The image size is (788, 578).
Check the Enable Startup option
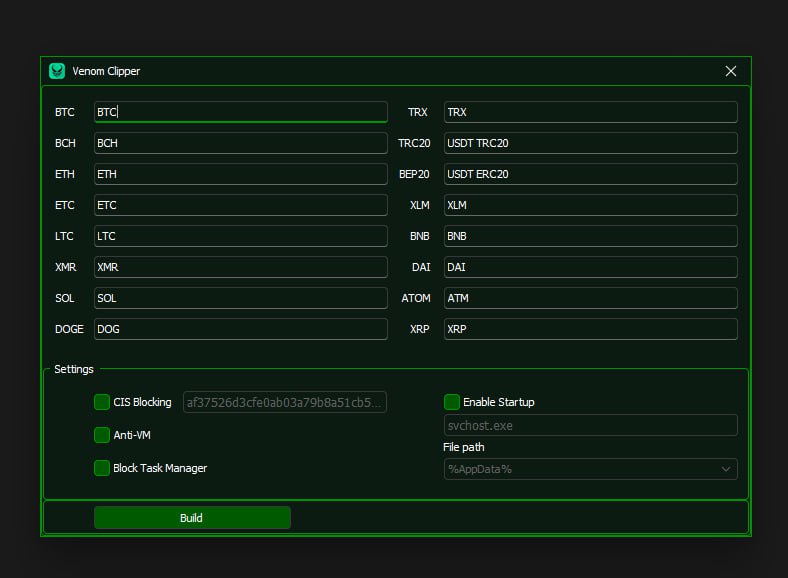point(452,402)
